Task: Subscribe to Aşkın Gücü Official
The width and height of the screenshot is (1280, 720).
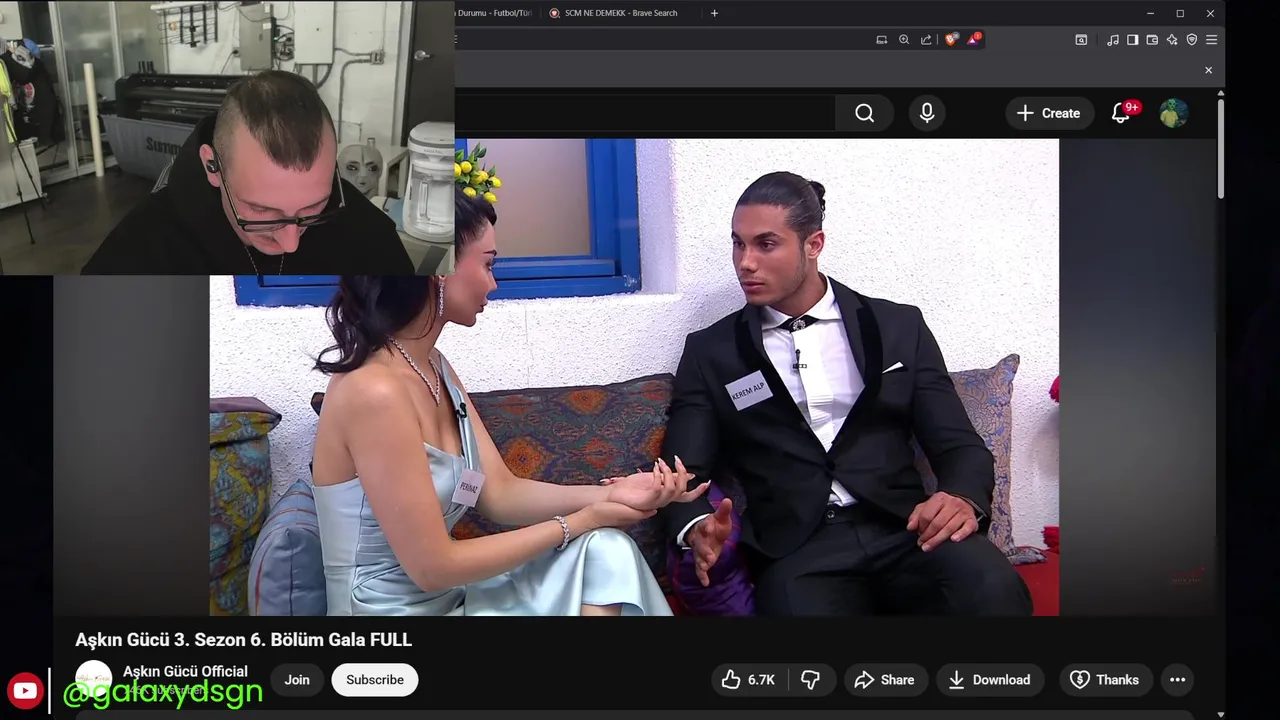Action: [x=375, y=680]
